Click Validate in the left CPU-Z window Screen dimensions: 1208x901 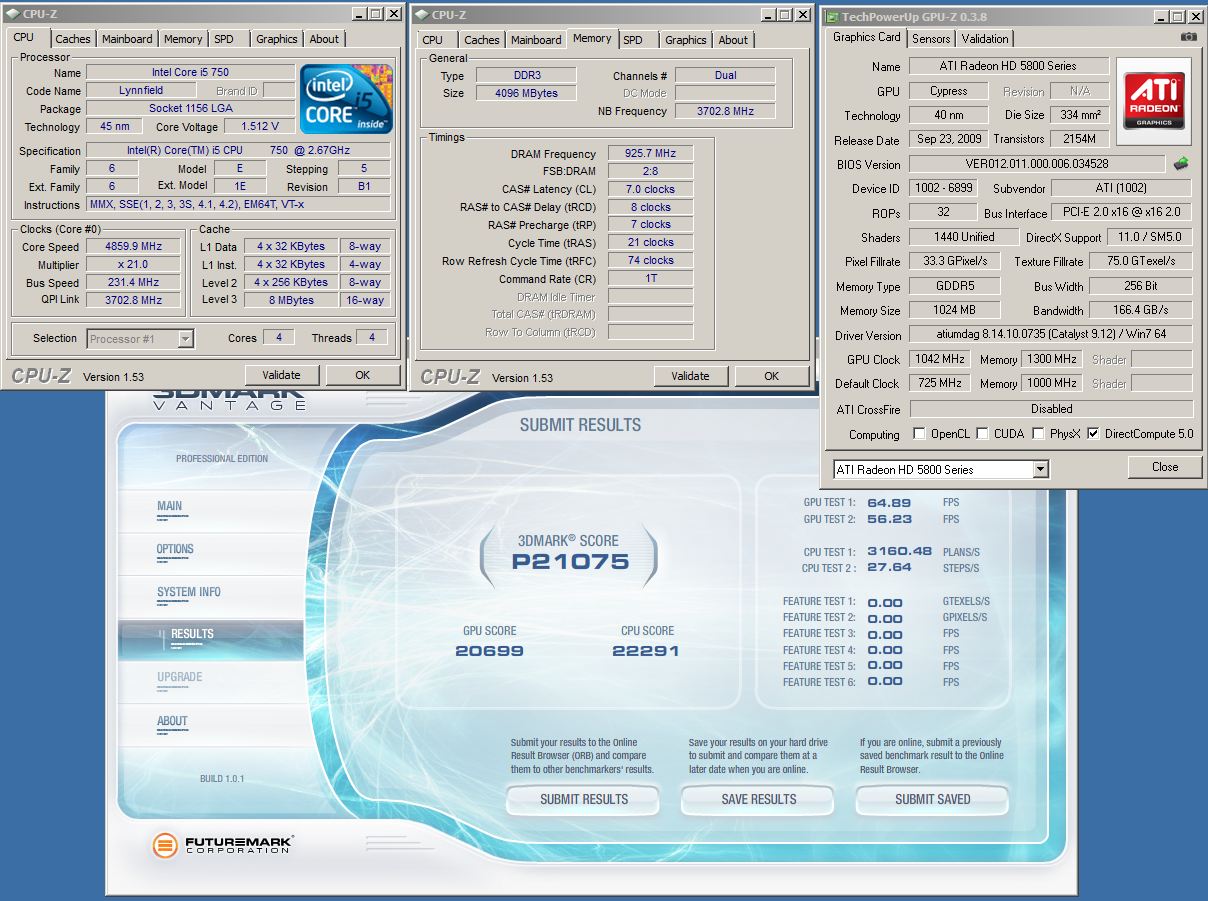tap(281, 375)
